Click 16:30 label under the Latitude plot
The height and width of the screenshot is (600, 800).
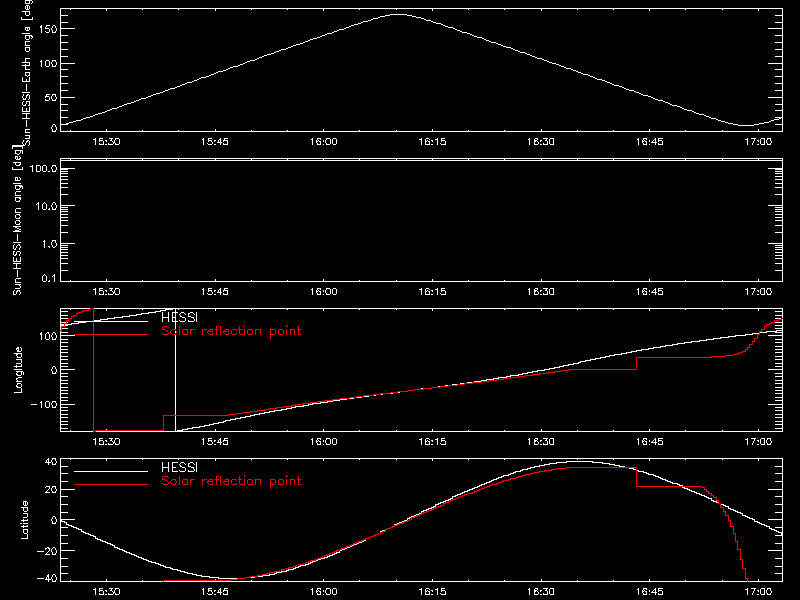click(x=541, y=592)
